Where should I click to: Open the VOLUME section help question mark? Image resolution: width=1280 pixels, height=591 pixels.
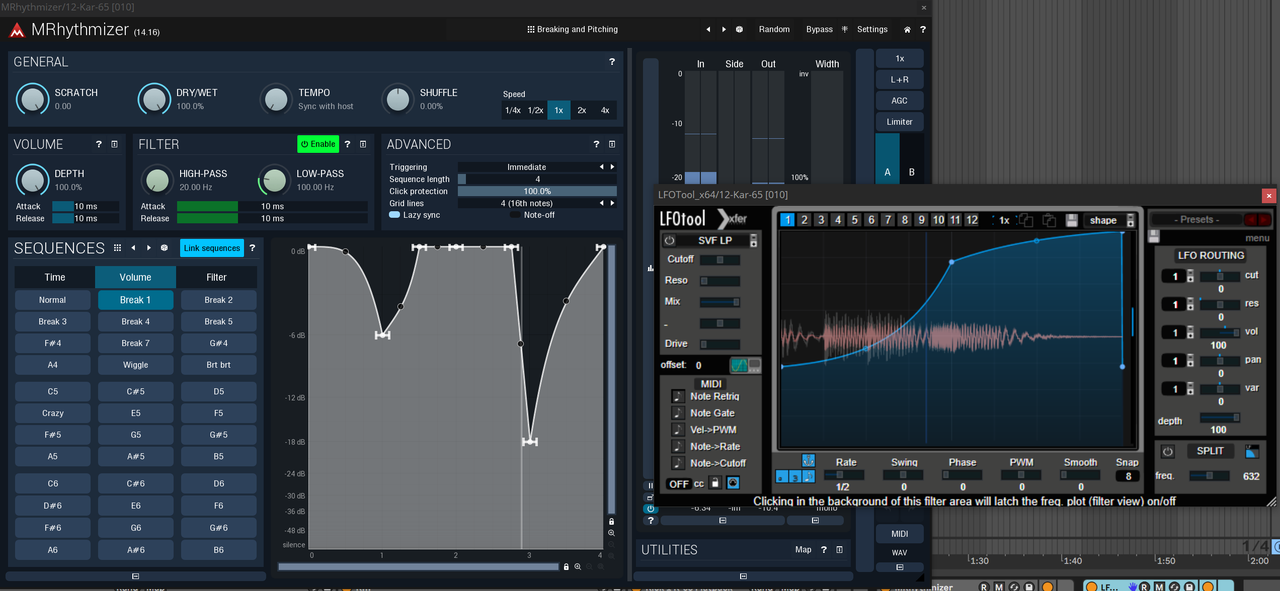point(98,144)
